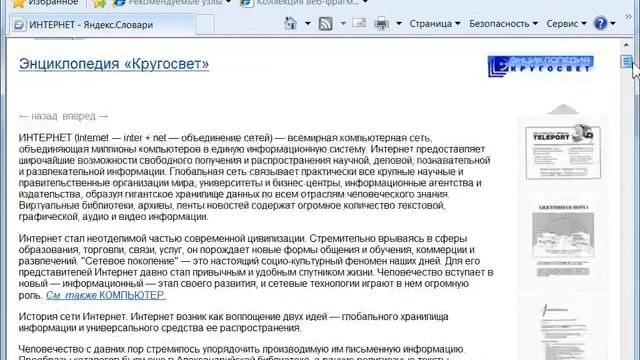Screen dimensions: 640x360
Task: Click the blue help question mark icon
Action: pos(600,23)
